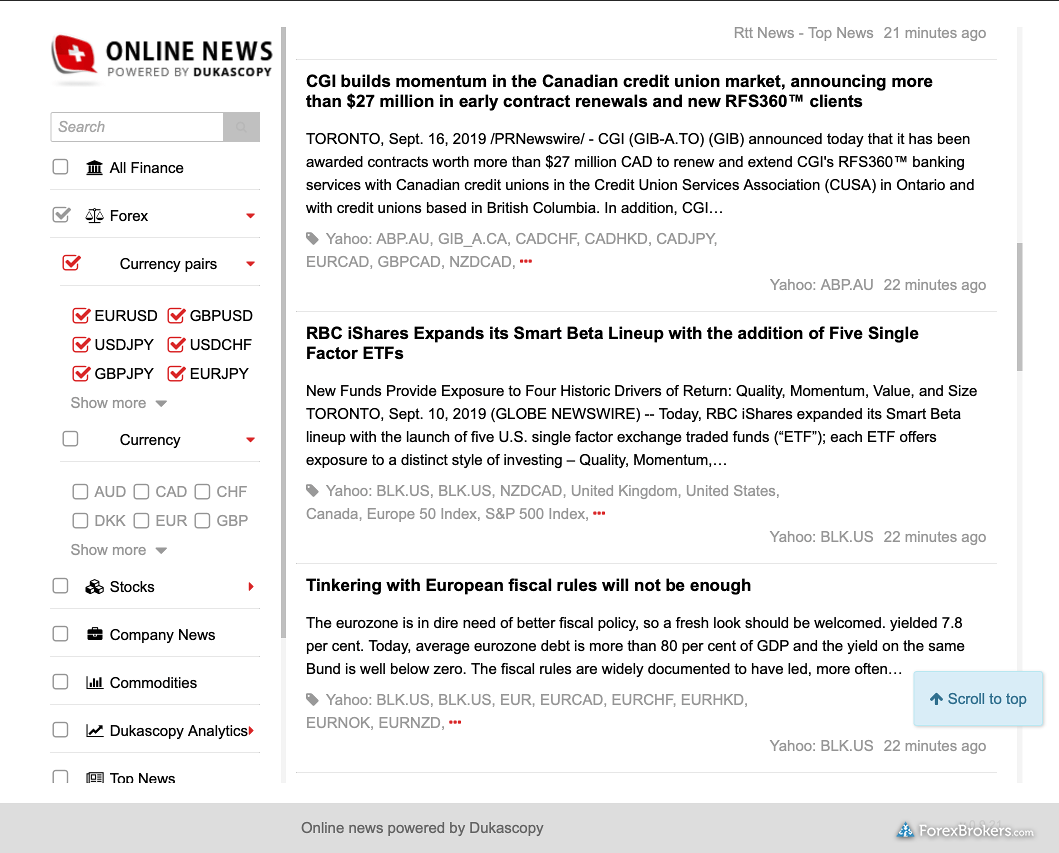Uncheck the USDCHF checkbox
Image resolution: width=1059 pixels, height=853 pixels.
tap(176, 344)
